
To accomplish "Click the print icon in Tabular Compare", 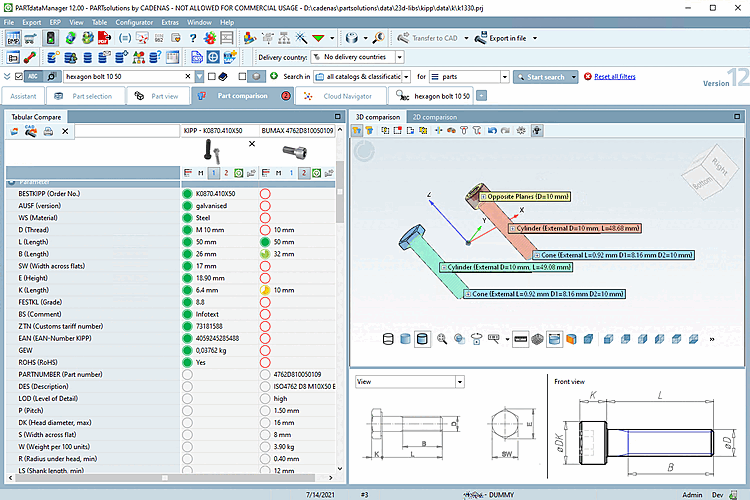I will pyautogui.click(x=47, y=131).
